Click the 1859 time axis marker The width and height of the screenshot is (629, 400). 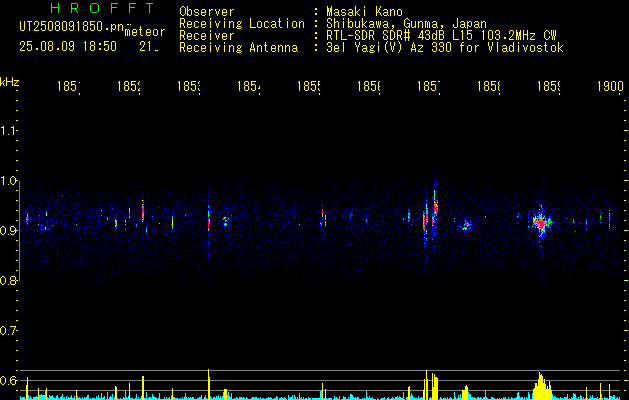point(549,87)
